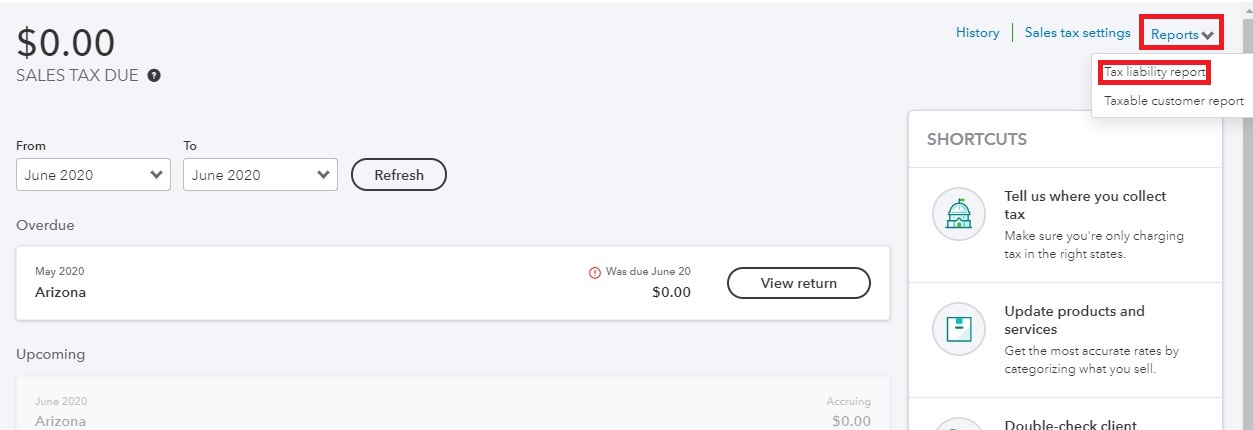Click the Refresh button
Screen dimensions: 1253x430
pos(399,175)
